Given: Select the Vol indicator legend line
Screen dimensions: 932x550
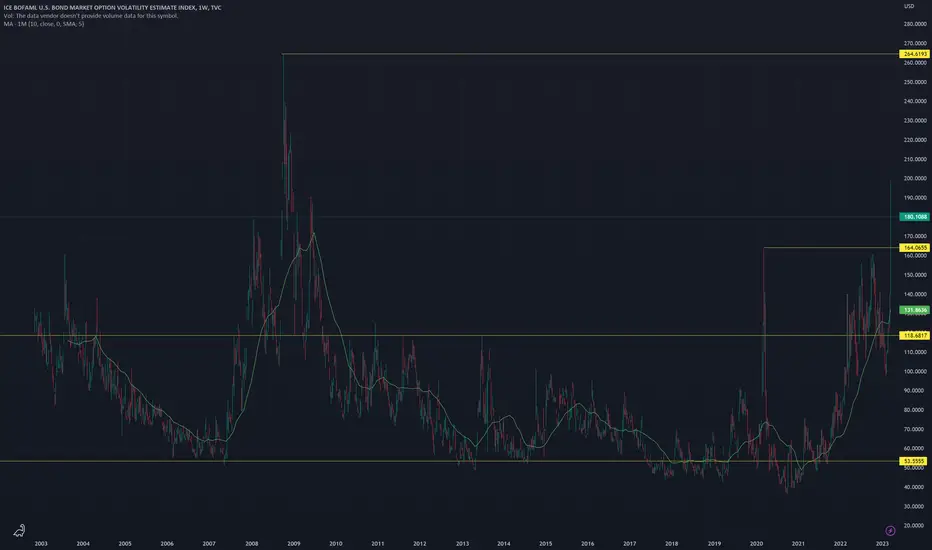Looking at the screenshot, I should [90, 15].
